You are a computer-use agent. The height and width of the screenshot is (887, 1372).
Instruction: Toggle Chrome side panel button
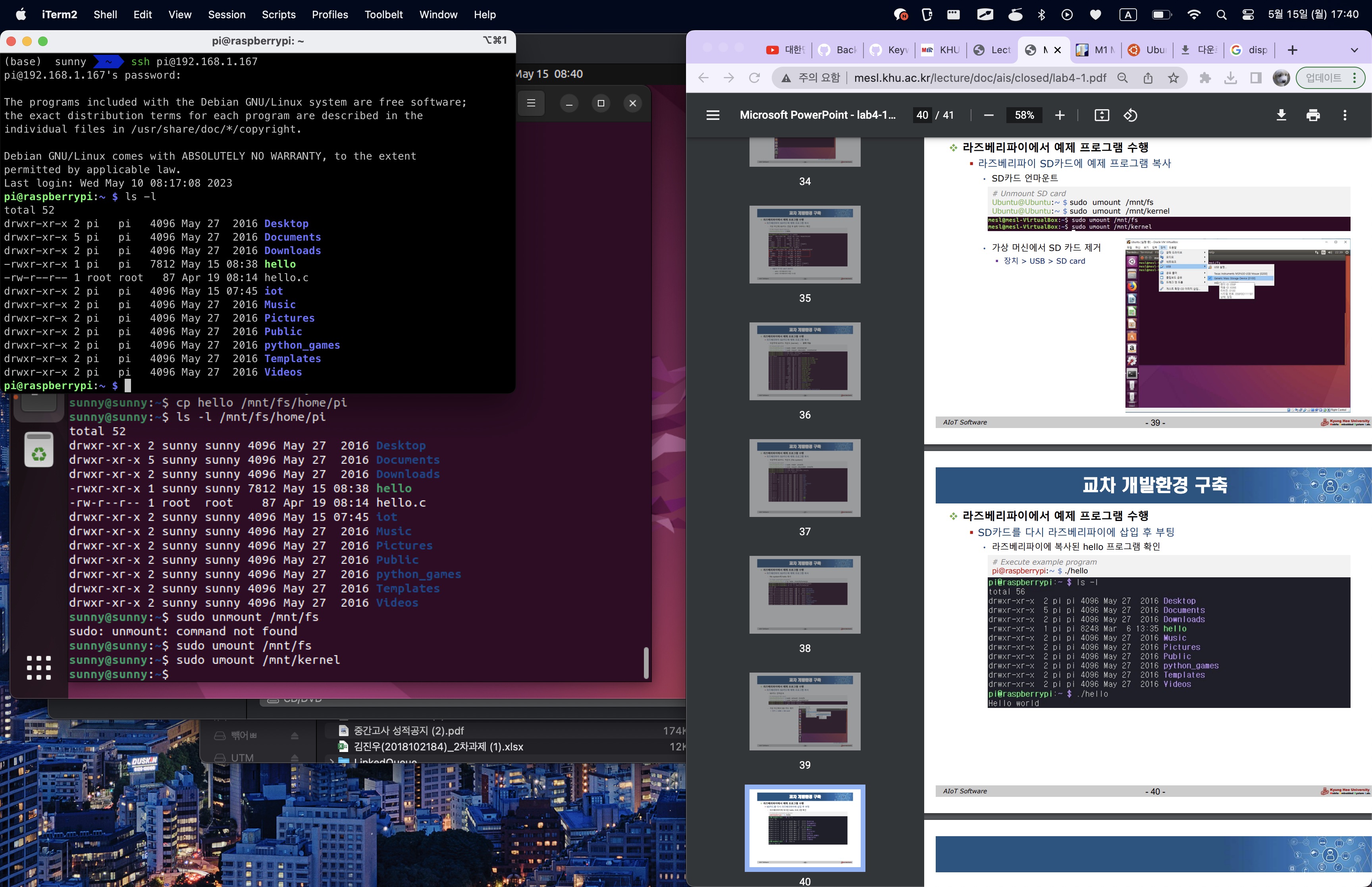pos(1256,78)
